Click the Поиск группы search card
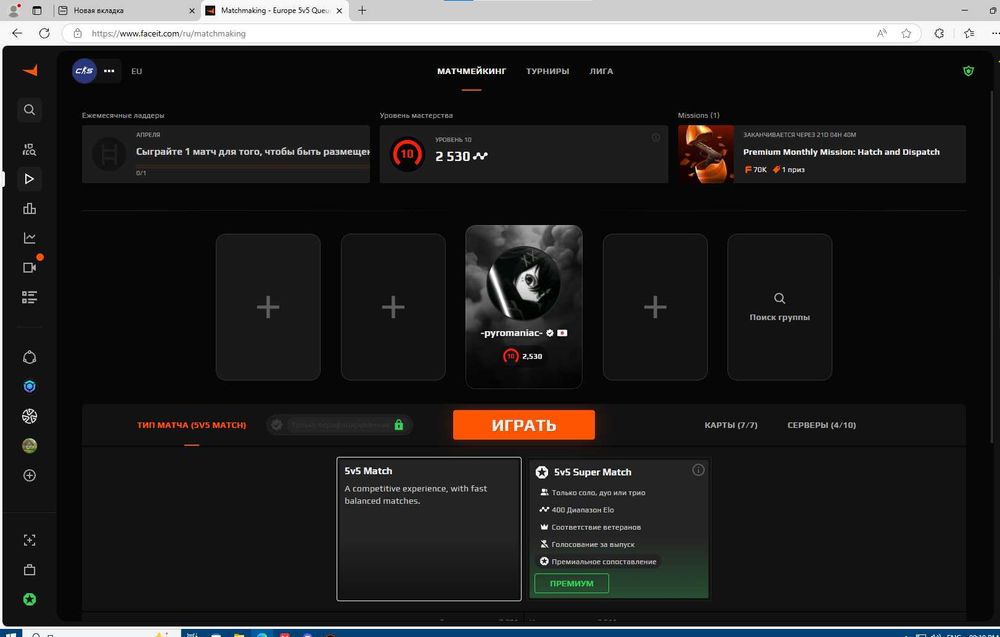 click(779, 307)
